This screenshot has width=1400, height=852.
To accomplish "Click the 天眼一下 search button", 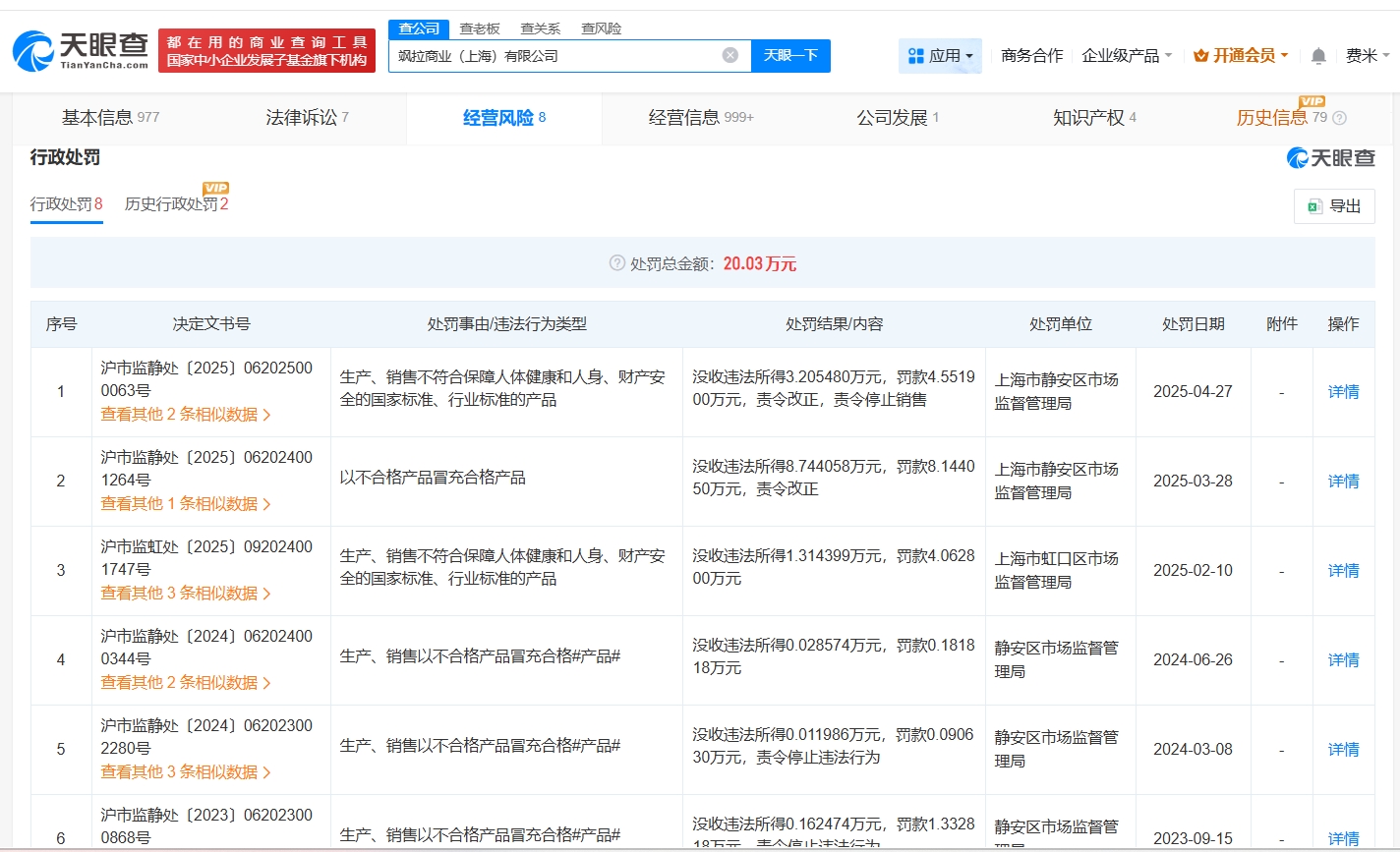I will [791, 55].
